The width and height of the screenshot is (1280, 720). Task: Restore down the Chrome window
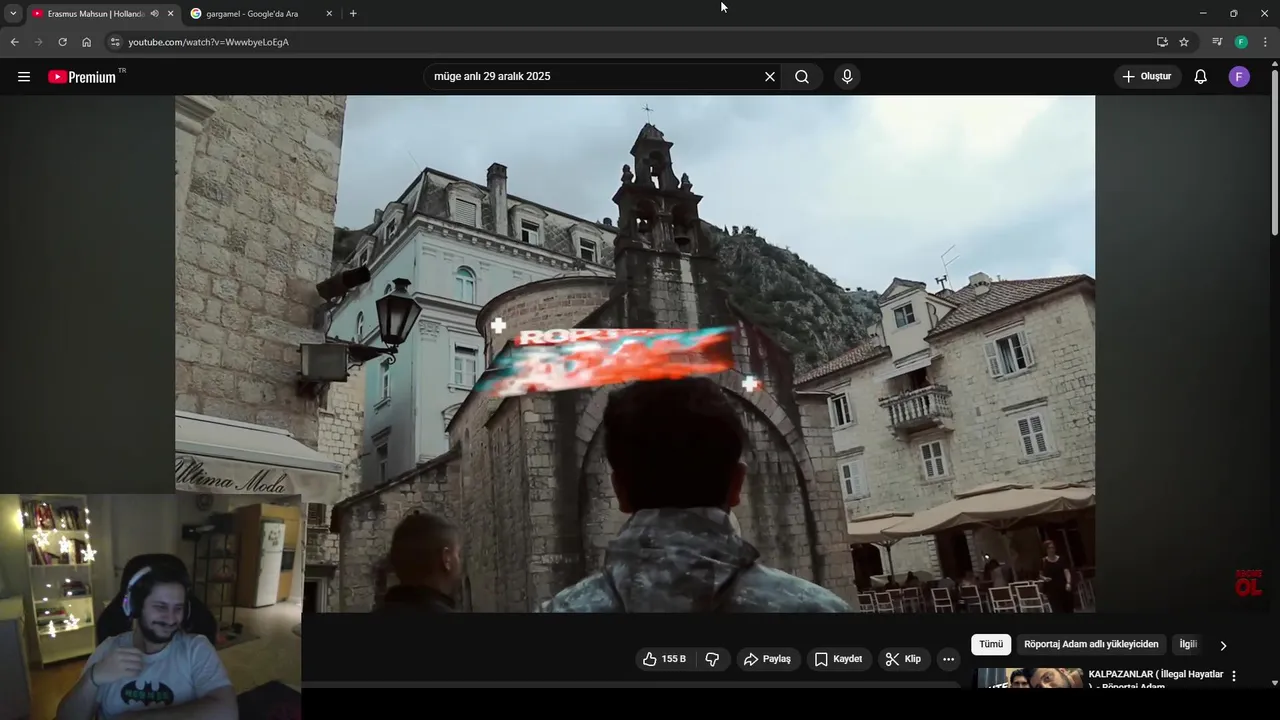click(1234, 13)
